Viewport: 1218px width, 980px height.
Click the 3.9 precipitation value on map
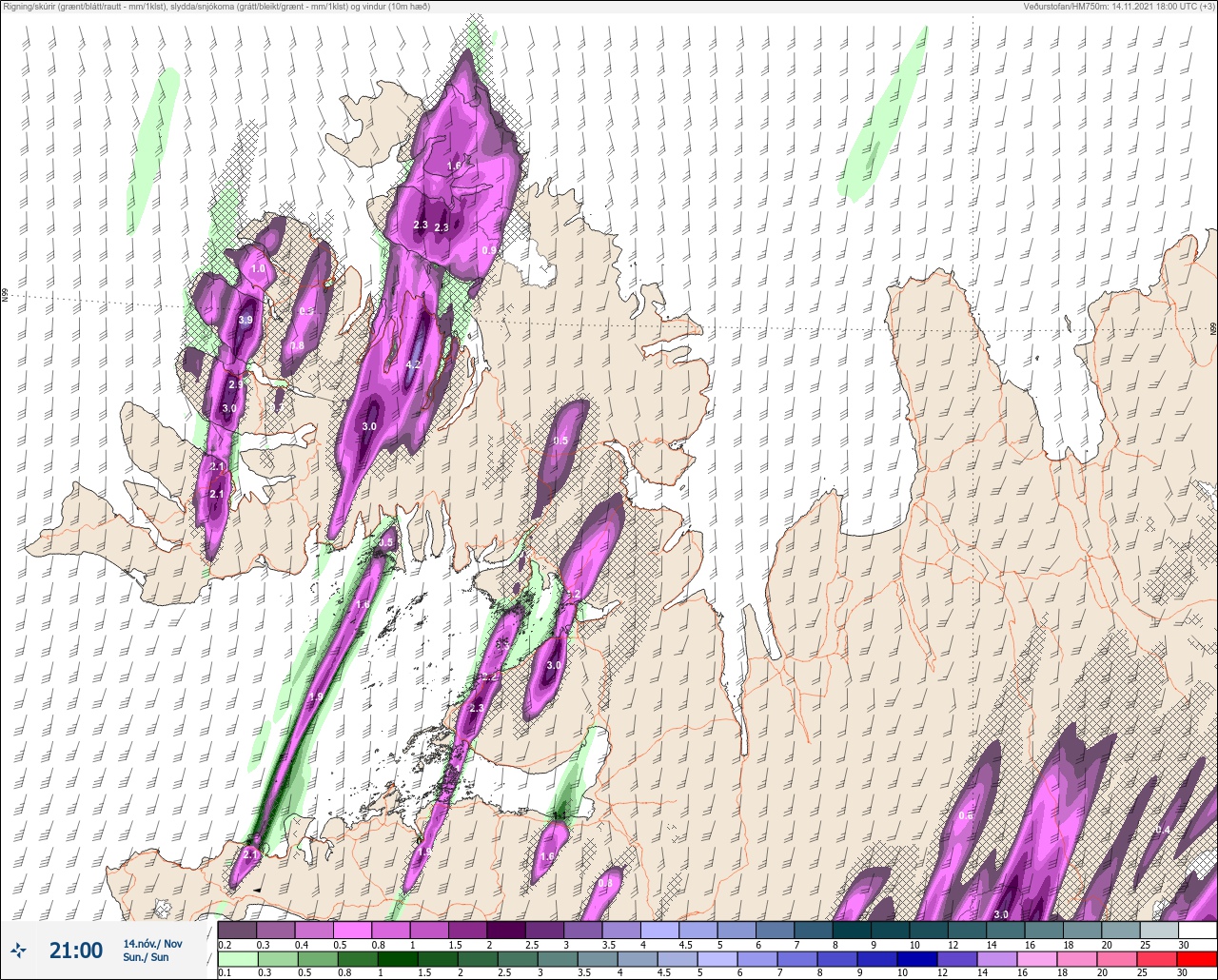point(246,320)
